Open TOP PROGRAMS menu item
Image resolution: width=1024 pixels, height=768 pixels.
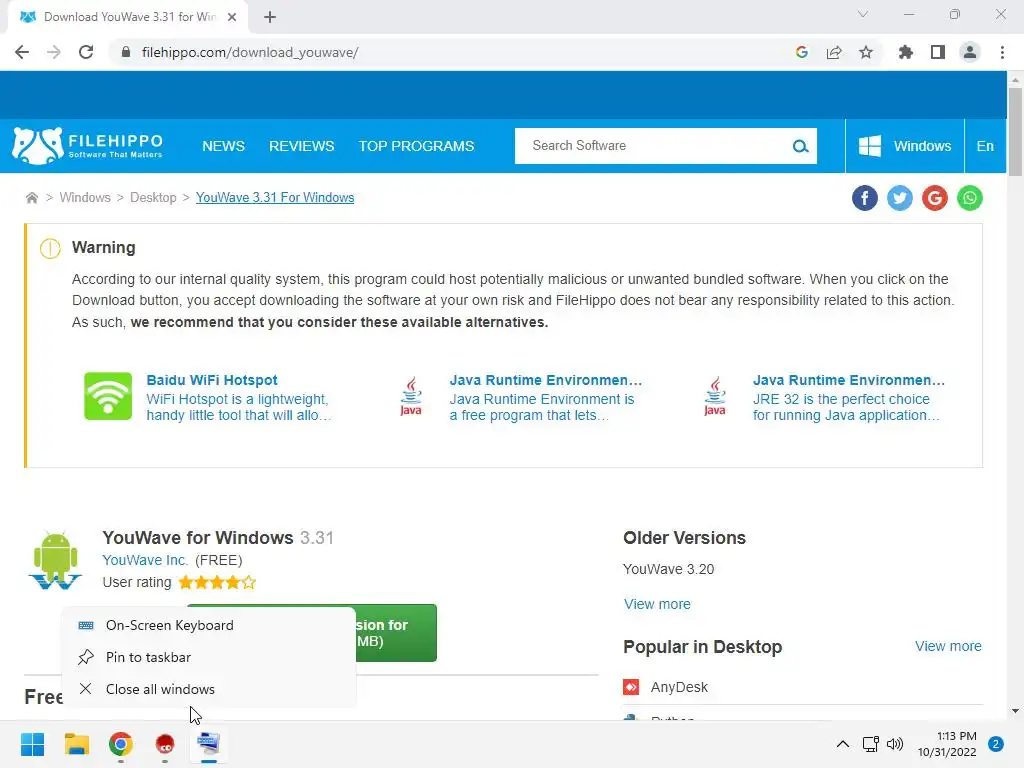[416, 146]
